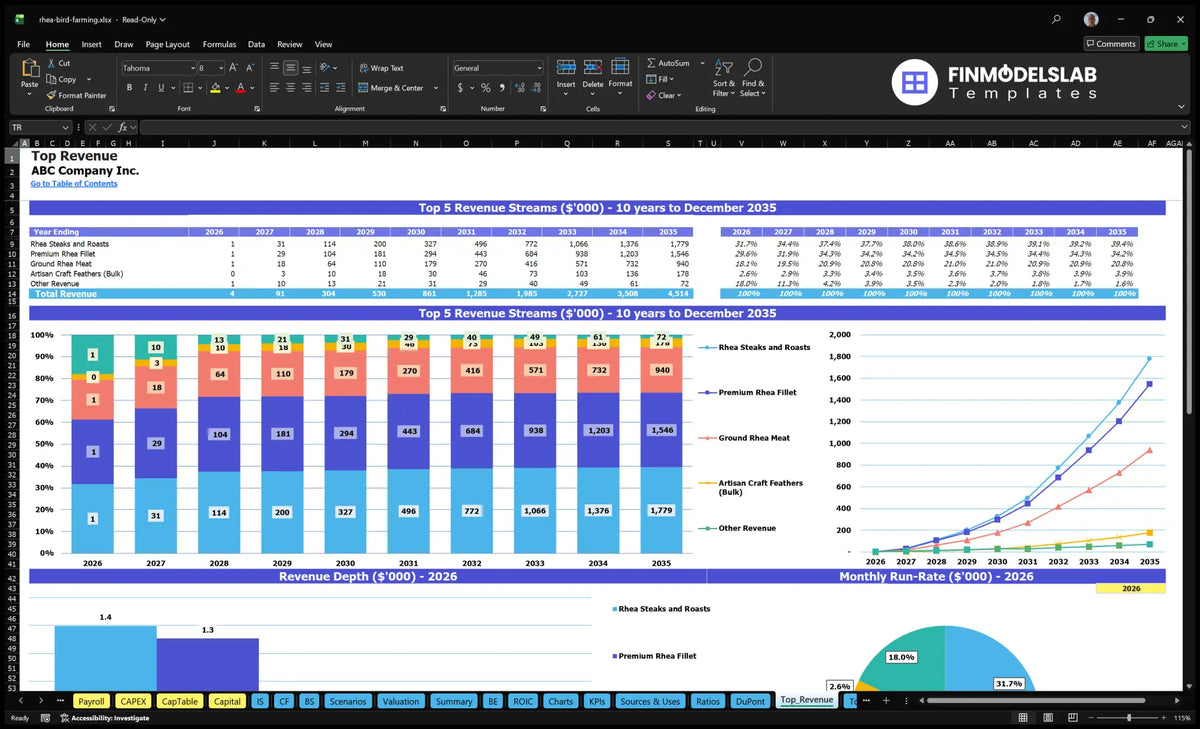Toggle Align Left in Alignment group
Viewport: 1200px width, 729px height.
pyautogui.click(x=274, y=88)
